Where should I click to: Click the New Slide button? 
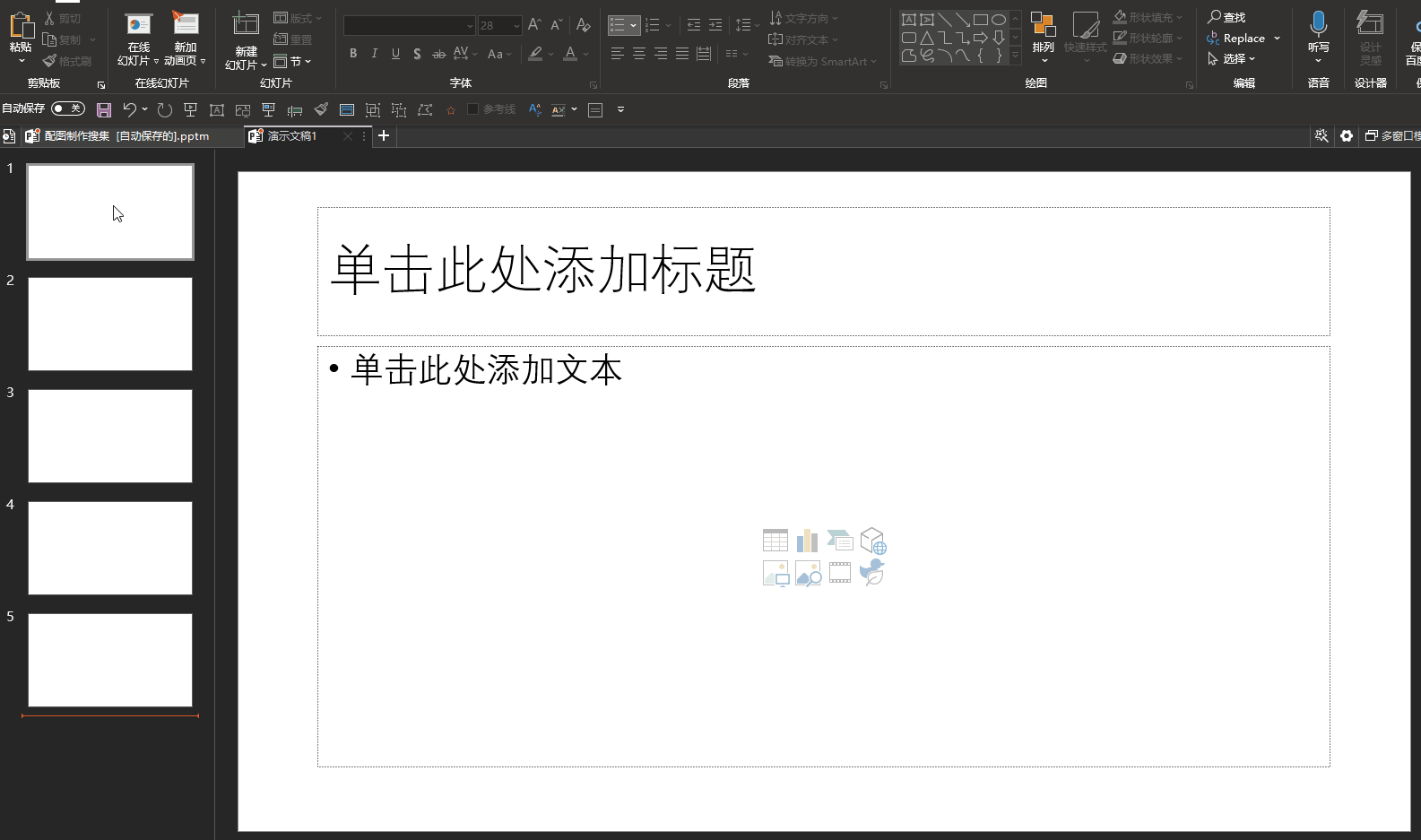coord(246,40)
